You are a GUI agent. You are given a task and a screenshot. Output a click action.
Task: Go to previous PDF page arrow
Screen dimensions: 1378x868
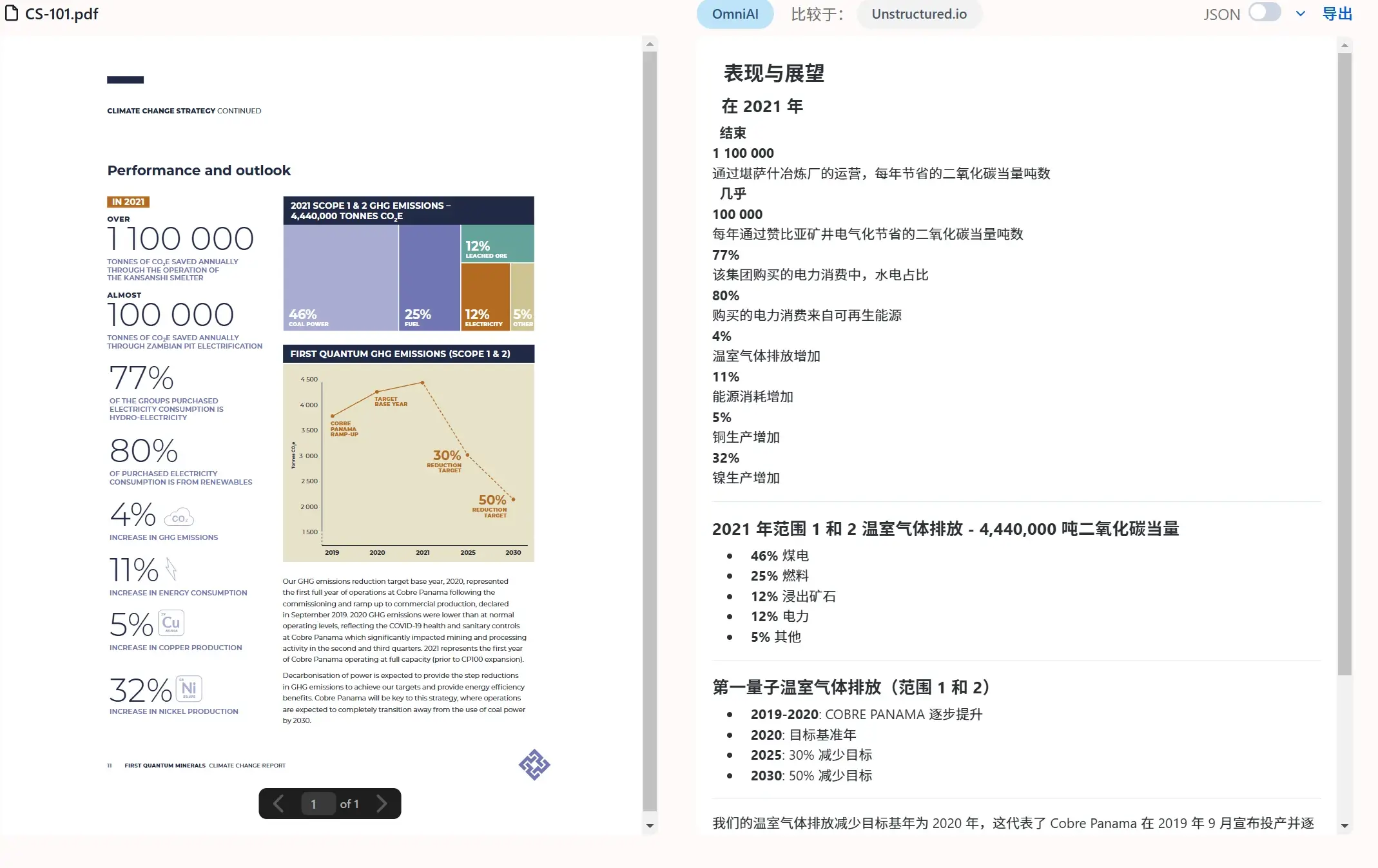[x=278, y=804]
